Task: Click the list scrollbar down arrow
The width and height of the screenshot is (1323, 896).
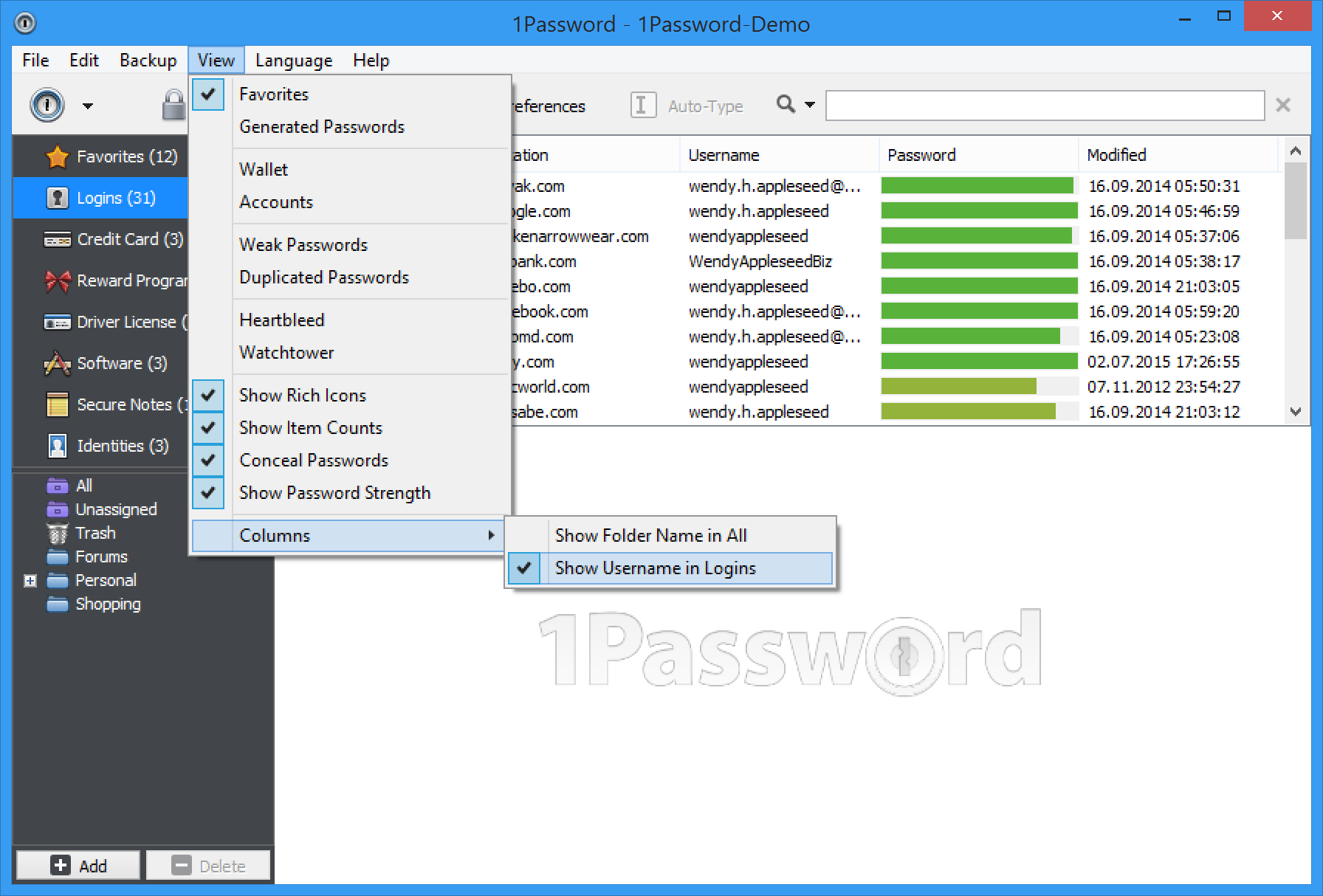Action: tap(1296, 412)
